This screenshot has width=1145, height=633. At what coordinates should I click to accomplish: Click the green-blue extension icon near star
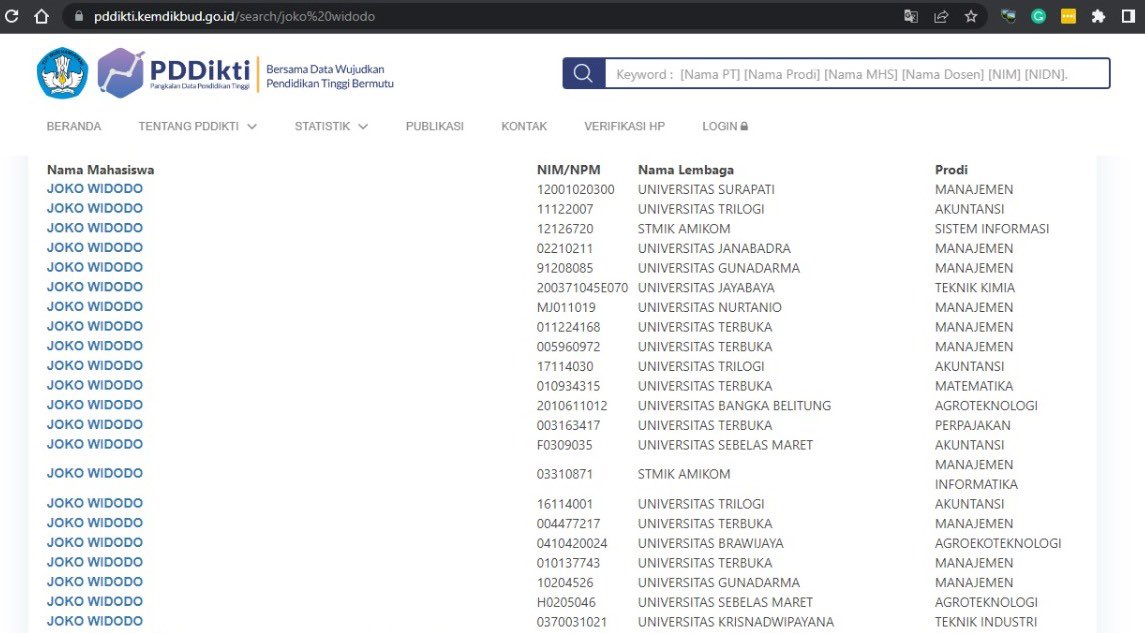point(1008,16)
